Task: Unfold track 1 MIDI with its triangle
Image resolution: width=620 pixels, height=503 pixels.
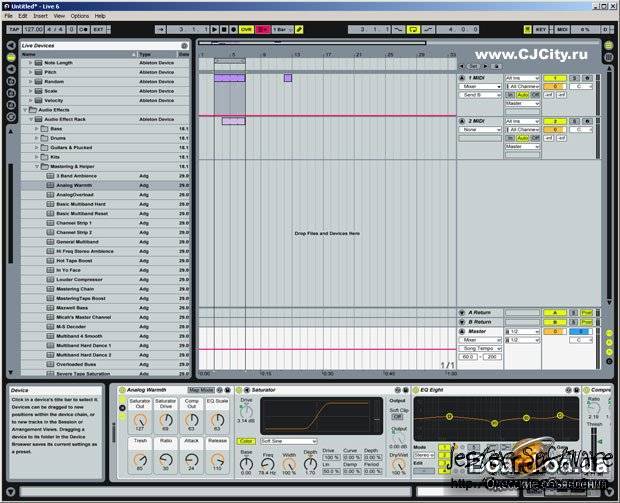Action: pos(461,78)
